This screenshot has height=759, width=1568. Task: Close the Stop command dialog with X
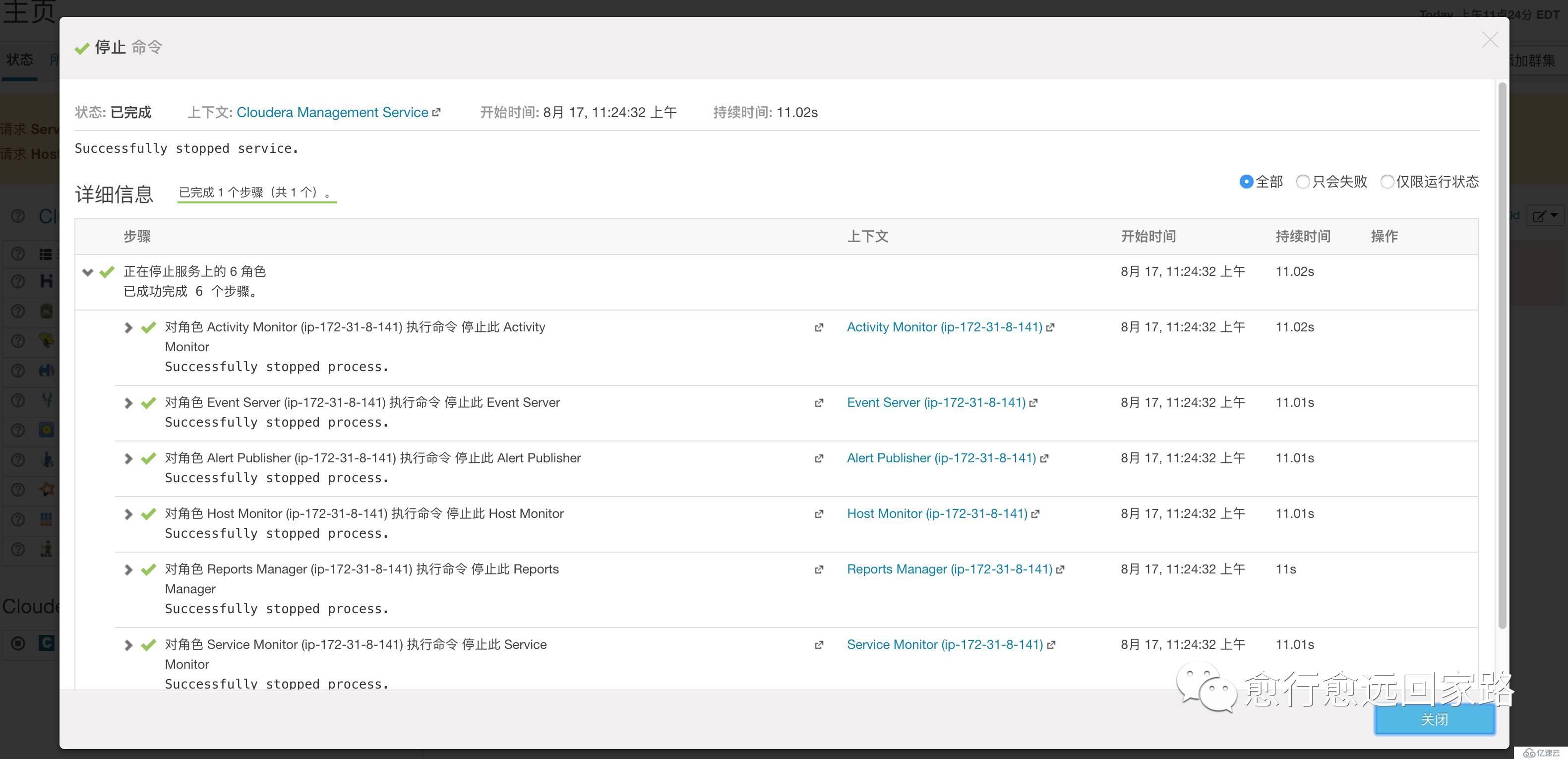point(1490,40)
